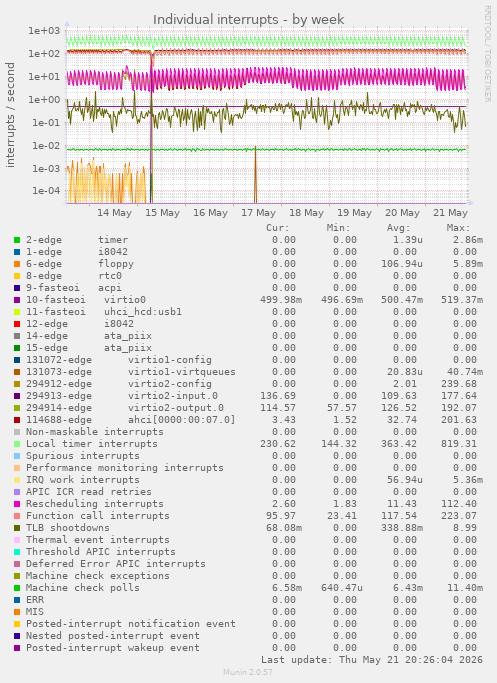Click the TLB shootdowns olive swatch
The height and width of the screenshot is (683, 497).
[17, 528]
